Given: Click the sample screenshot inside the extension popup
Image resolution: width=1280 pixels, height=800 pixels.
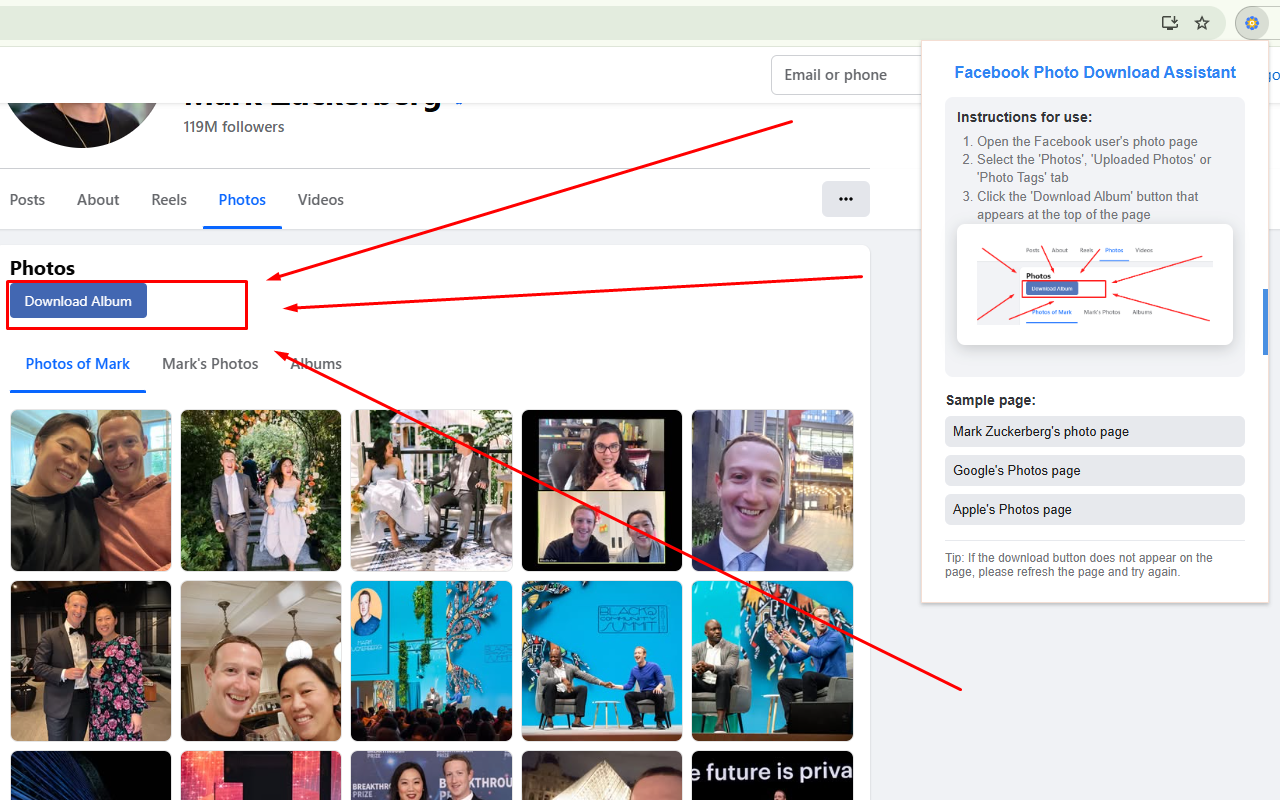Looking at the screenshot, I should [1094, 283].
